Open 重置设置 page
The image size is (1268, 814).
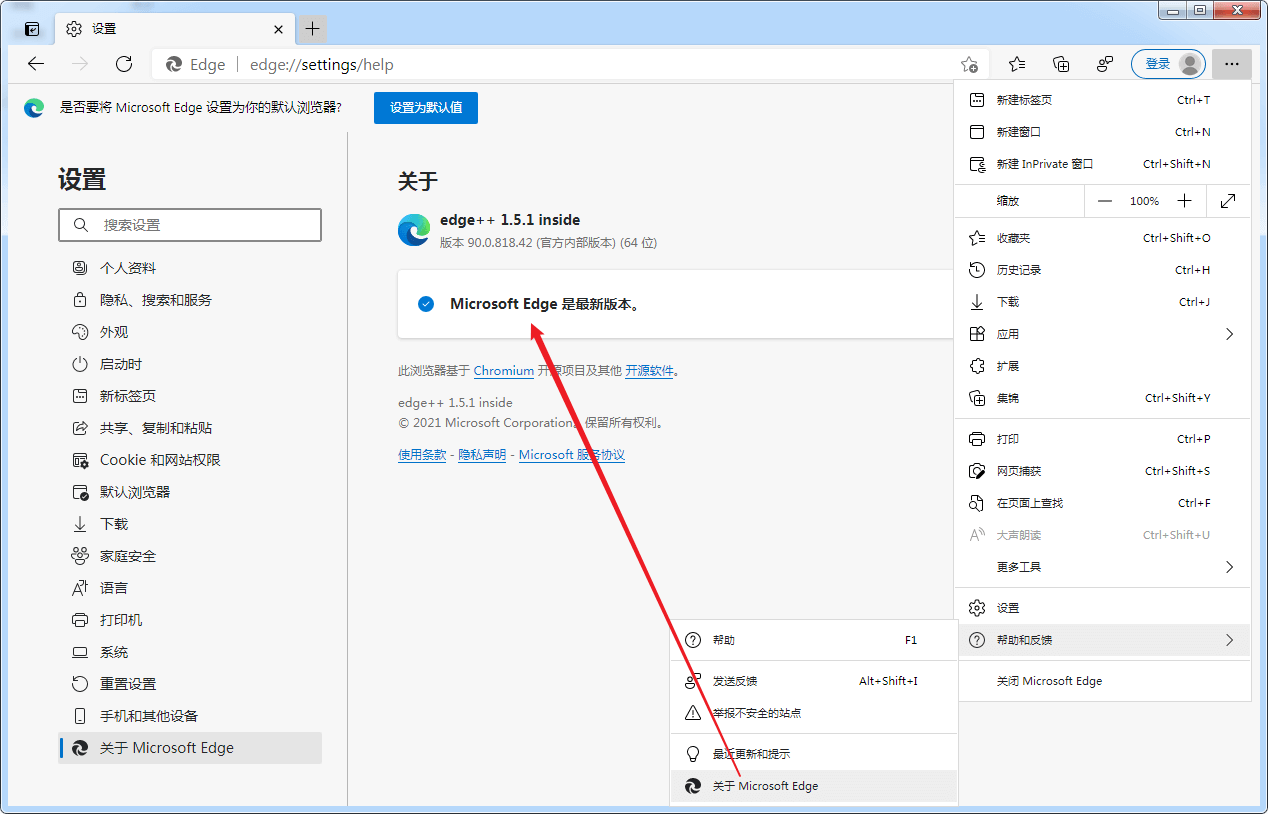tap(190, 684)
